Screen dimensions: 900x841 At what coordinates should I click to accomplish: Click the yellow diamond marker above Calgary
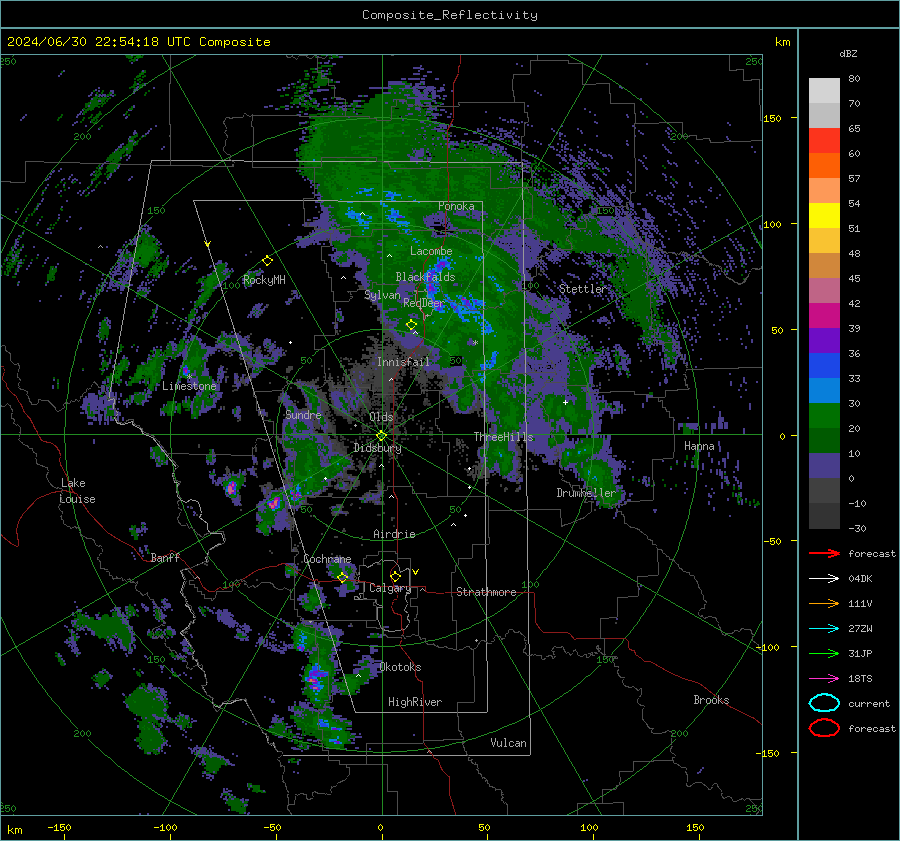coord(395,576)
